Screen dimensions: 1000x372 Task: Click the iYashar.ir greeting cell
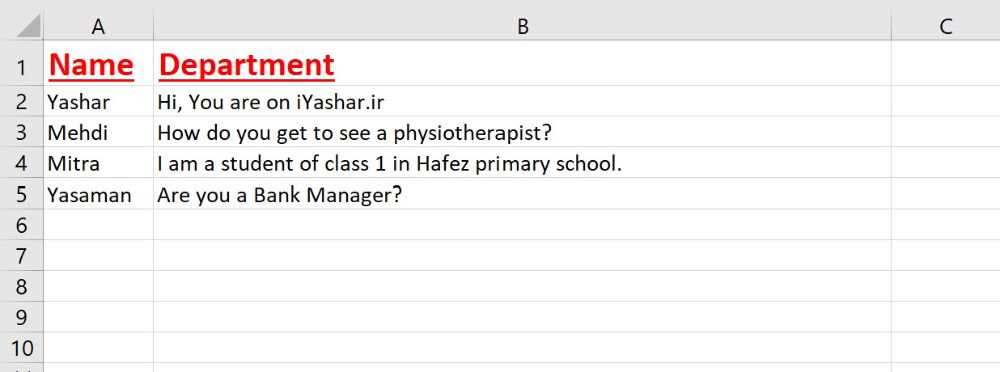pos(522,101)
